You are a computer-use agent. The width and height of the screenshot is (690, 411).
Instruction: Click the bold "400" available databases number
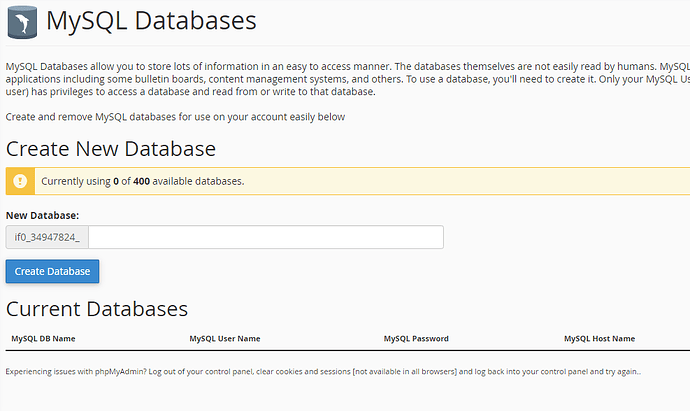141,181
